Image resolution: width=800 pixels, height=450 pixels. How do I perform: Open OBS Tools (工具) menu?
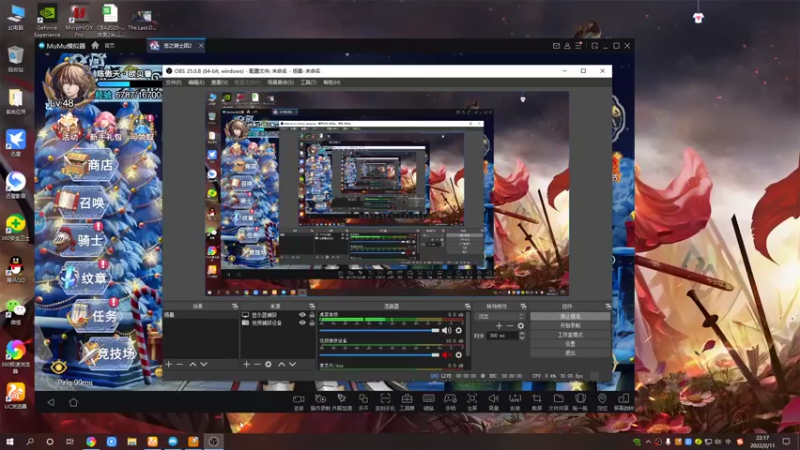[x=308, y=83]
